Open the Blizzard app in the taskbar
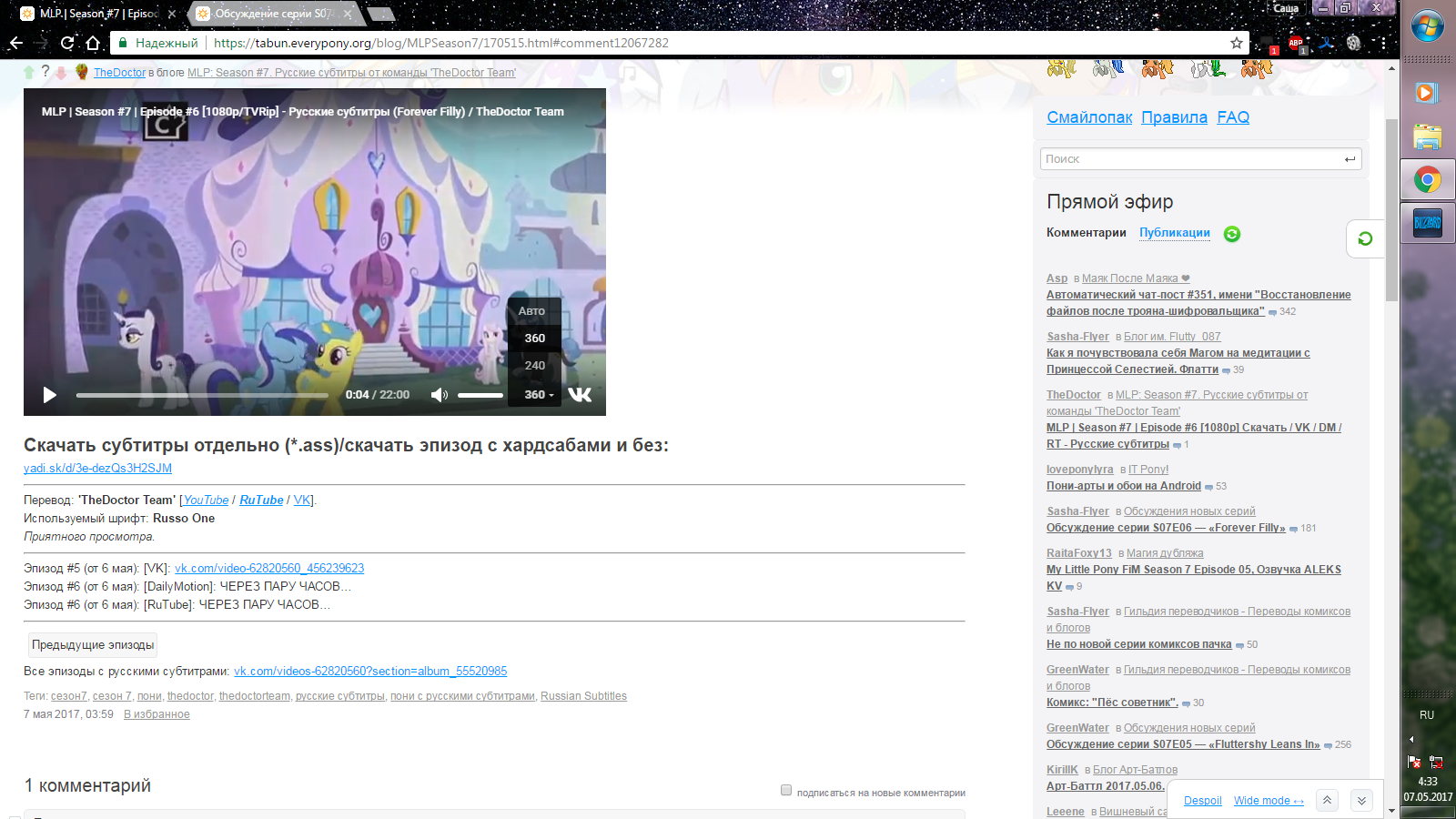This screenshot has height=819, width=1456. point(1427,223)
